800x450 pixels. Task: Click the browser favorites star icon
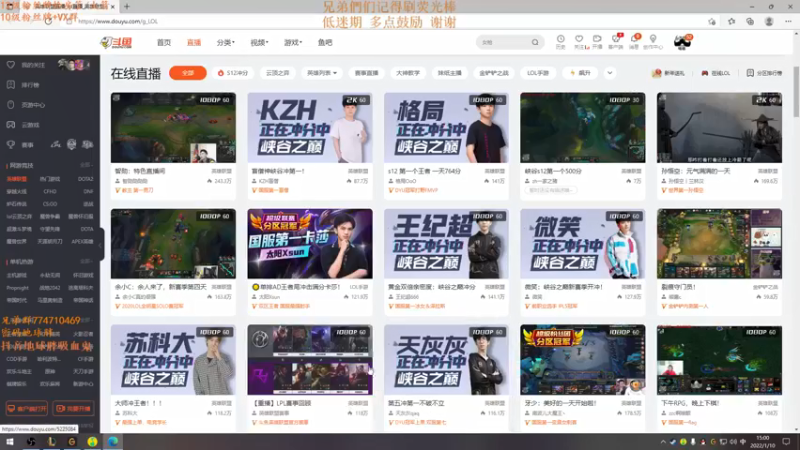pyautogui.click(x=731, y=21)
